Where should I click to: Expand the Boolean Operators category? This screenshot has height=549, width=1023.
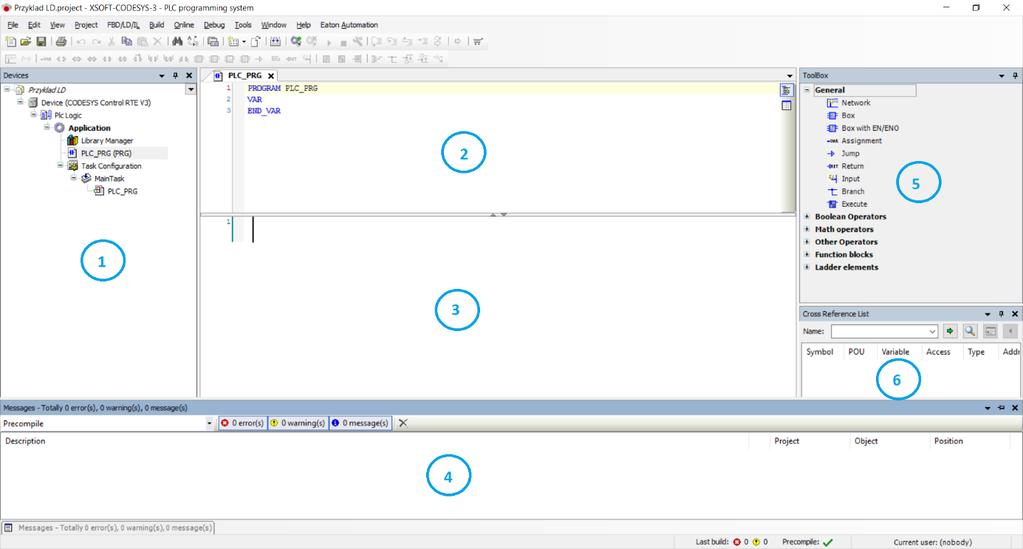807,217
